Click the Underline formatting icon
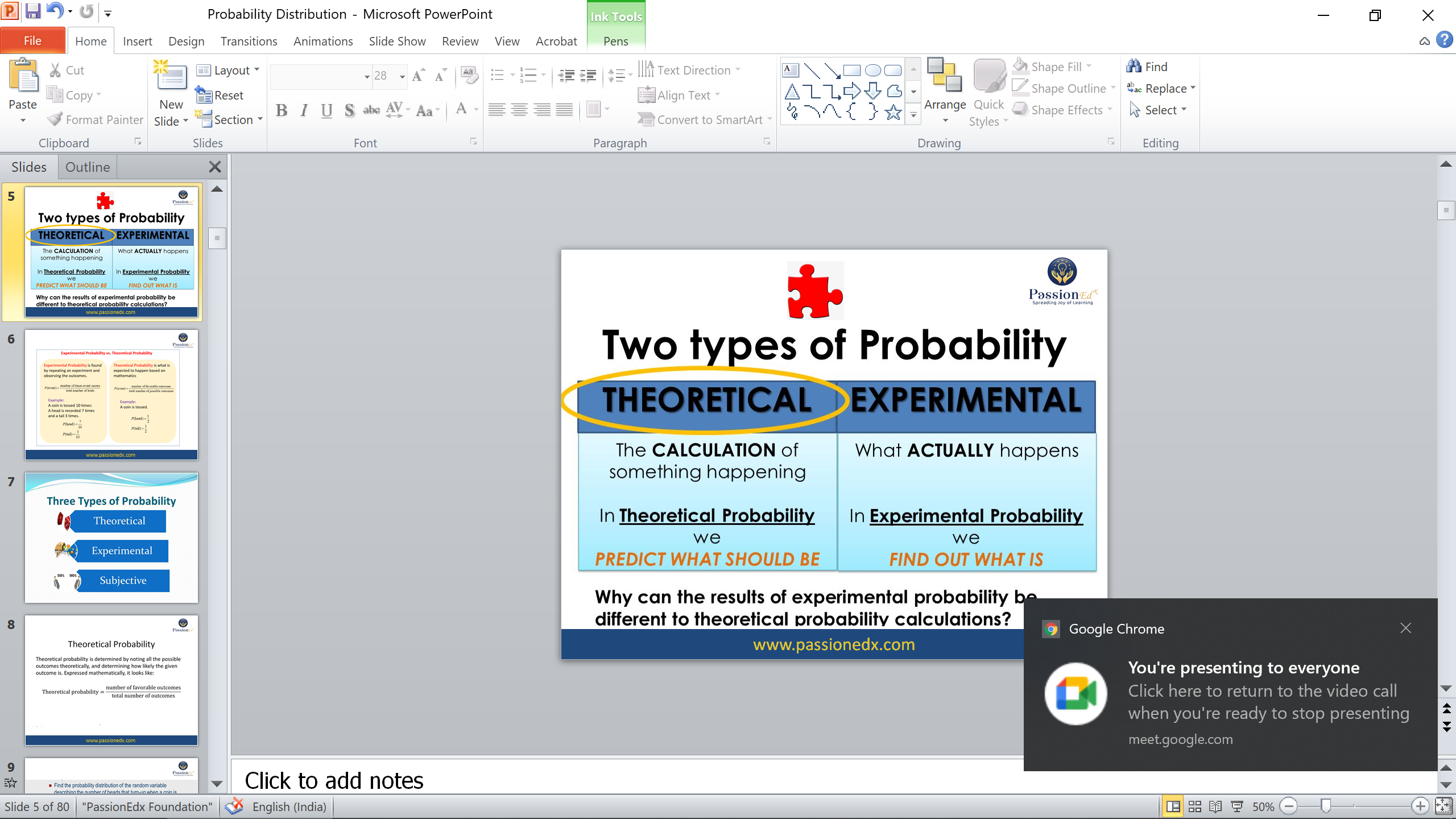The width and height of the screenshot is (1456, 819). [x=326, y=109]
